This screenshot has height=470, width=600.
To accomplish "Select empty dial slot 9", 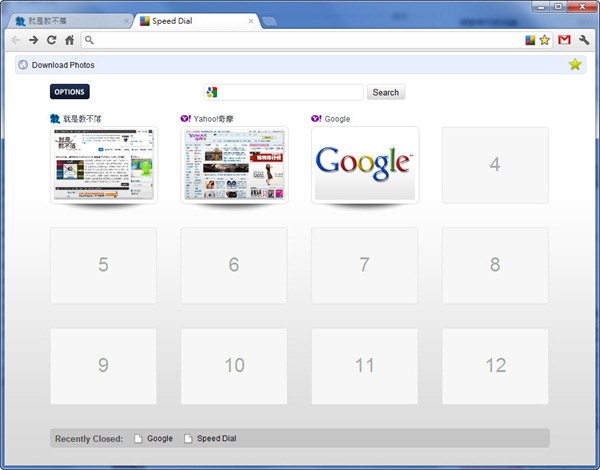I will coord(103,366).
